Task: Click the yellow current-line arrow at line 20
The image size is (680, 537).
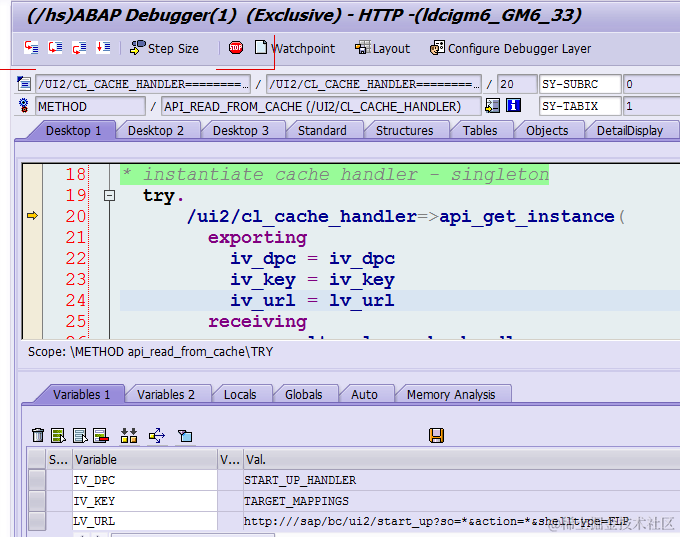Action: click(x=32, y=216)
